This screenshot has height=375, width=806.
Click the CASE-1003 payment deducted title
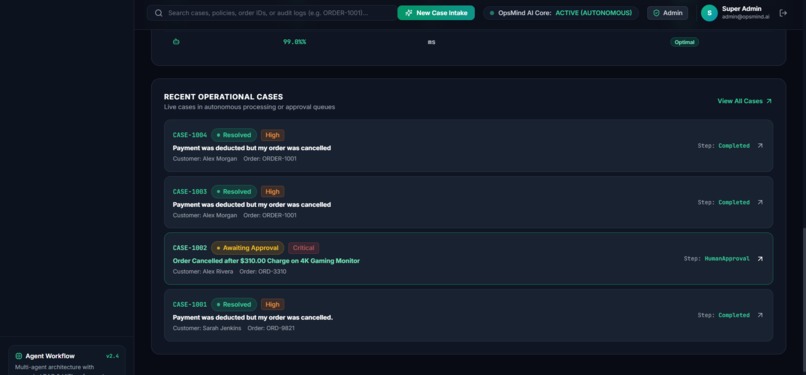[252, 204]
